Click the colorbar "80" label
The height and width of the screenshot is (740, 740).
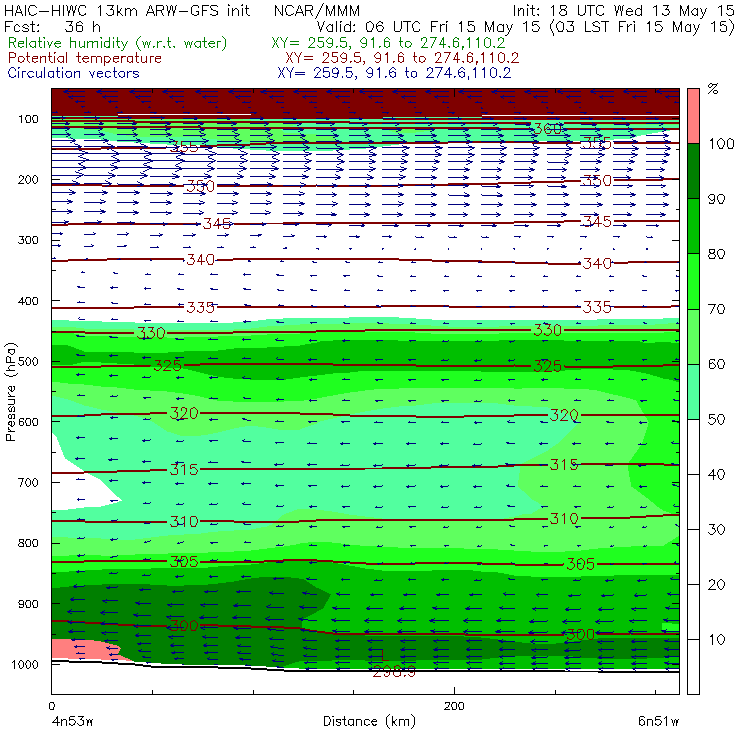pyautogui.click(x=717, y=254)
